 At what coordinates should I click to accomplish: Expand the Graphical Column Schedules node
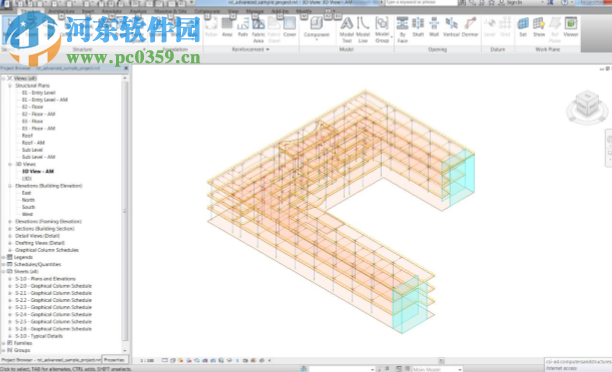coord(10,250)
